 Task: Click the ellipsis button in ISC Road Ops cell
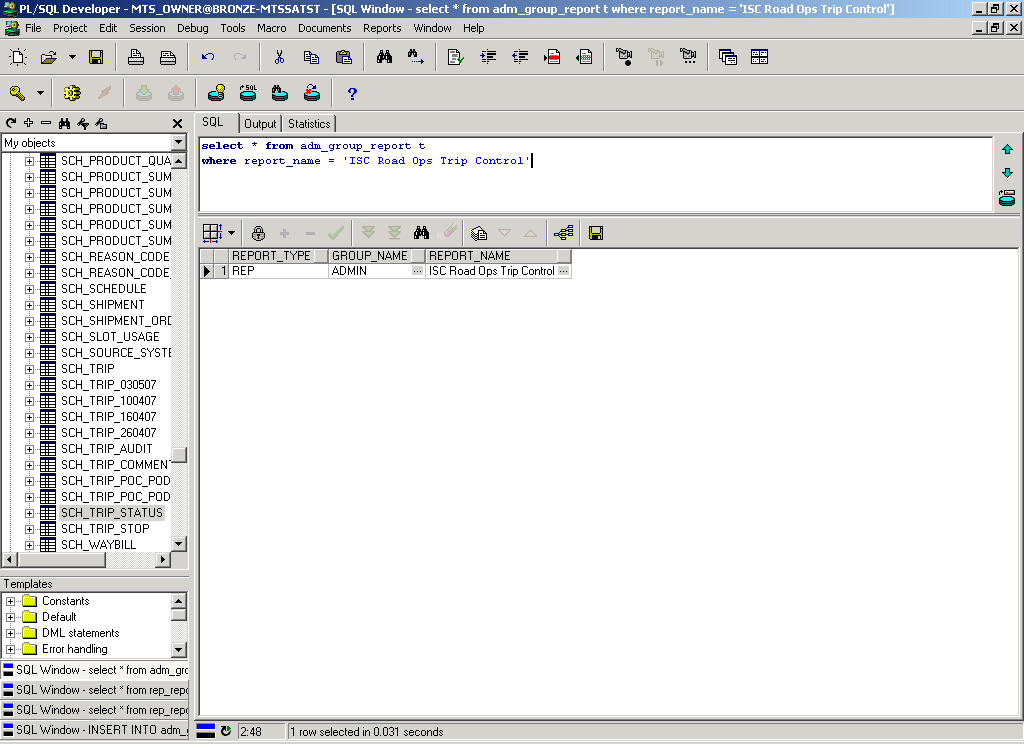pyautogui.click(x=564, y=271)
